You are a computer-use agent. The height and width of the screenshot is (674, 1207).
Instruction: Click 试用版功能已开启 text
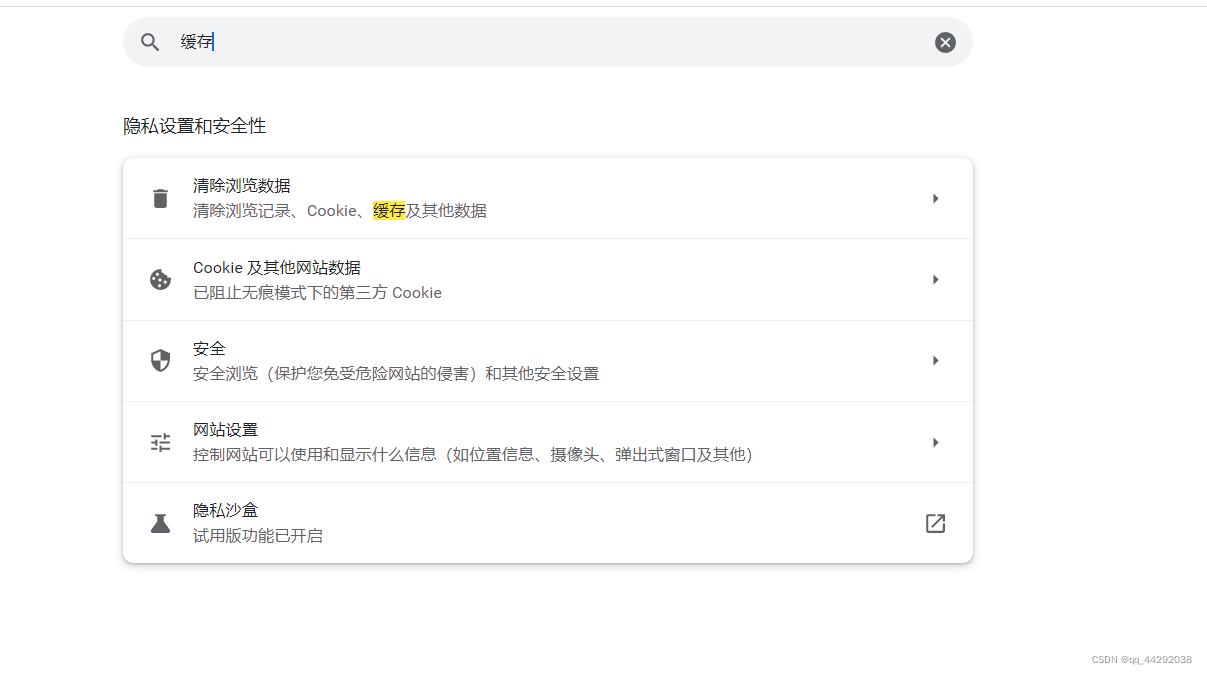(x=258, y=536)
